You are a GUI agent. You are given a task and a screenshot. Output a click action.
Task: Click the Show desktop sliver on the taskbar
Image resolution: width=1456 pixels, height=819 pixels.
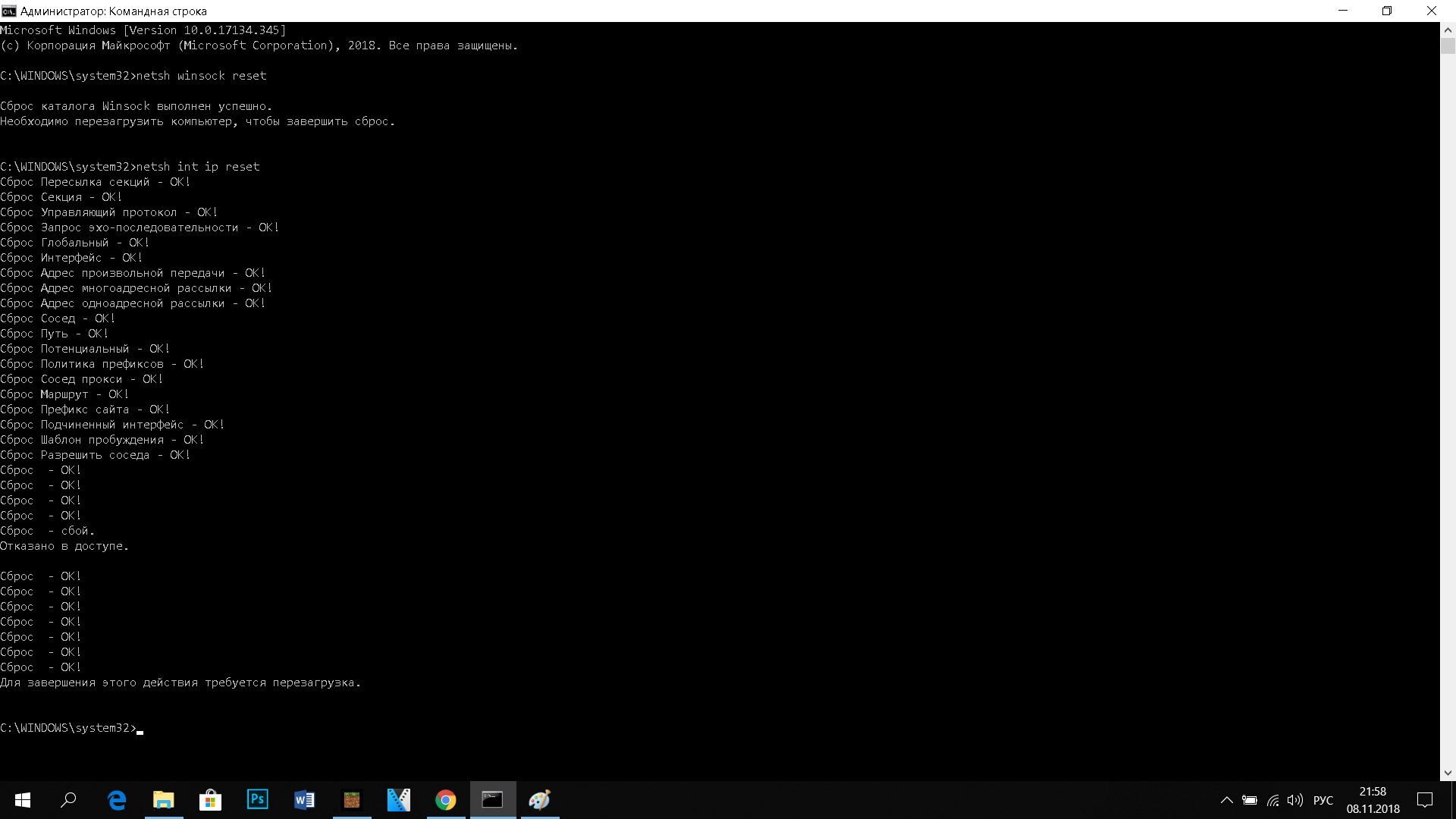(1453, 800)
